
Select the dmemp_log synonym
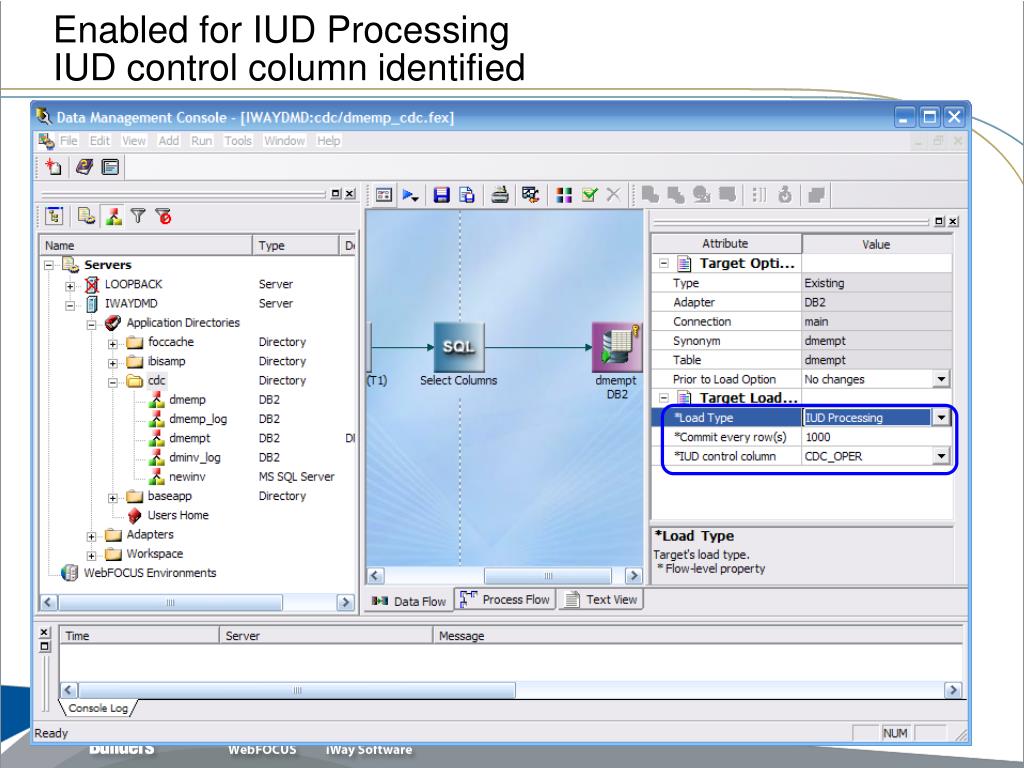pos(198,419)
